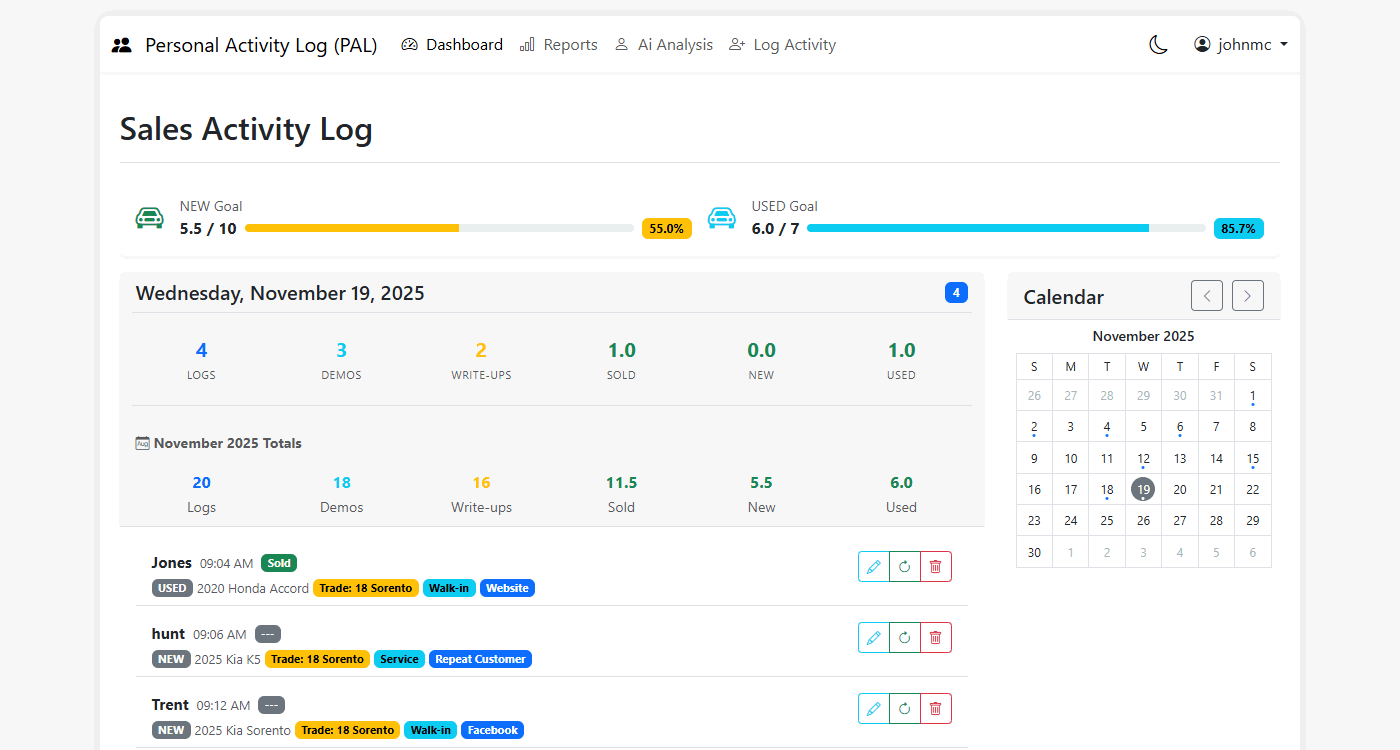This screenshot has width=1400, height=750.
Task: Click the people icon next to Personal Activity Log
Action: (x=121, y=44)
